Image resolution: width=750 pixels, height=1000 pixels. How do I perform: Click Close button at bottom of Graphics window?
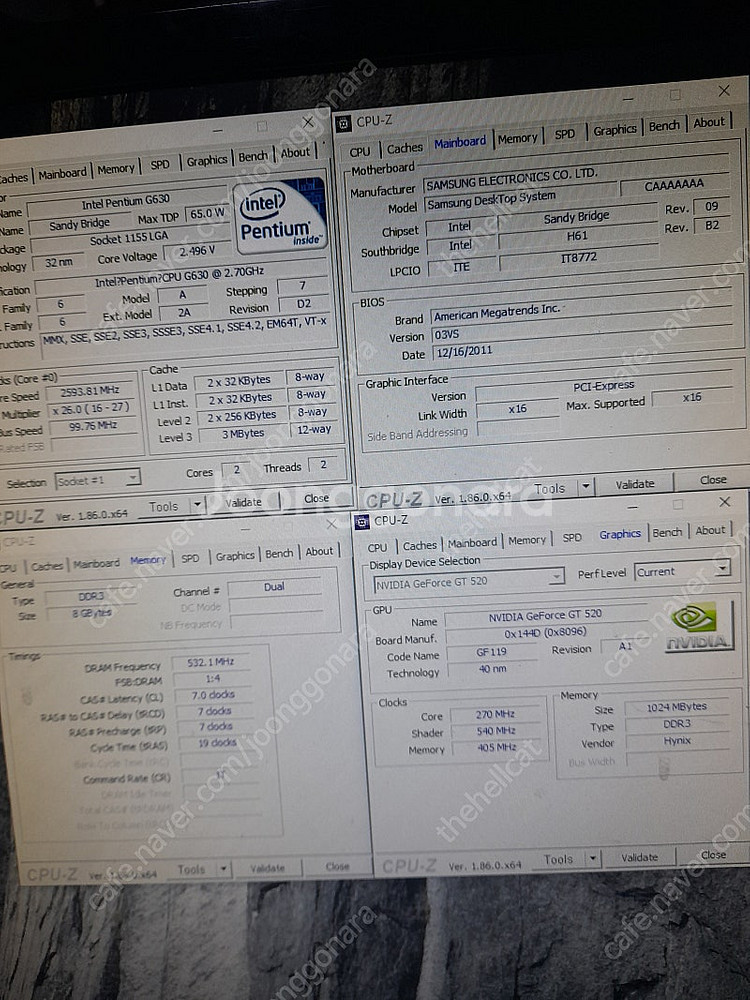[x=713, y=855]
